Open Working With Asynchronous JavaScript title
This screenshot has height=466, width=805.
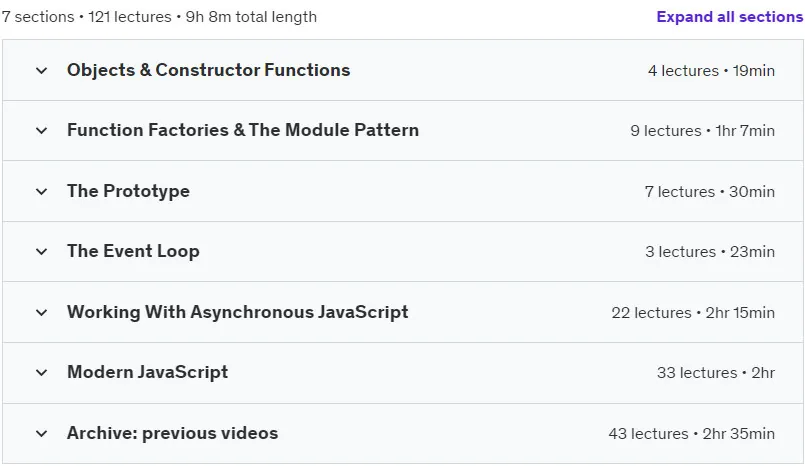[238, 313]
